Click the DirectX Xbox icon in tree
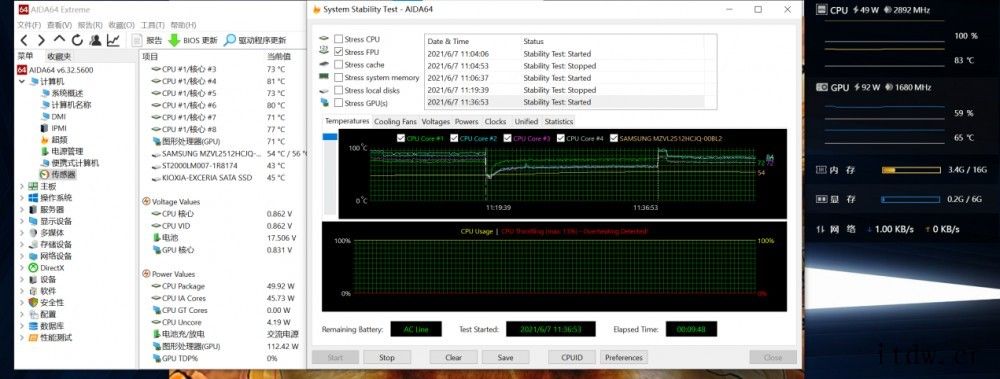Viewport: 1000px width, 379px height. coord(34,267)
